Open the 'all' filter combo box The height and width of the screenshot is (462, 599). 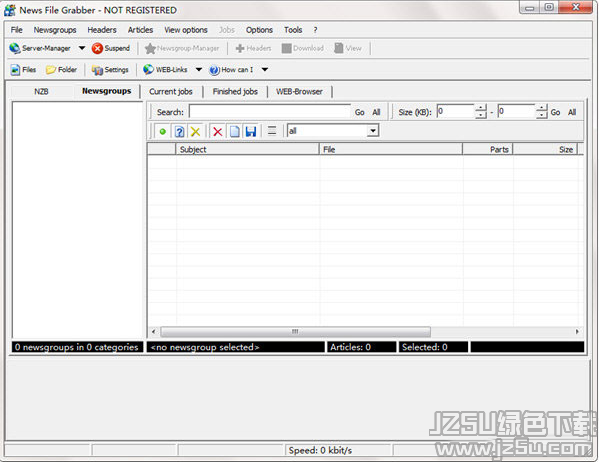(x=333, y=131)
